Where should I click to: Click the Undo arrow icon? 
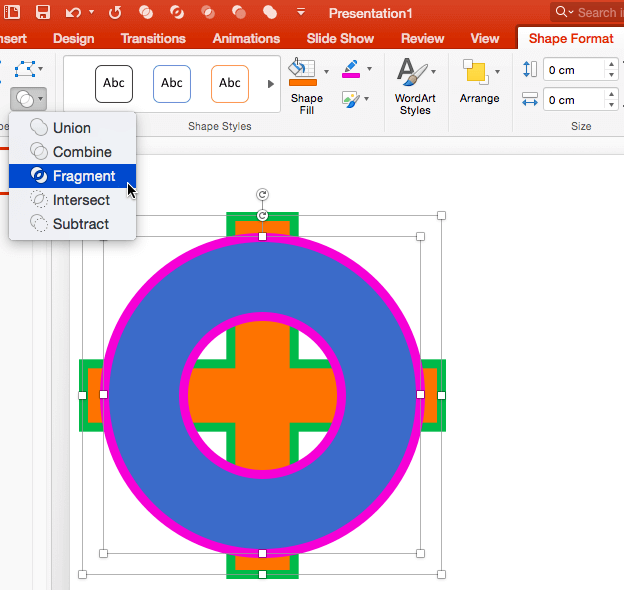[73, 12]
